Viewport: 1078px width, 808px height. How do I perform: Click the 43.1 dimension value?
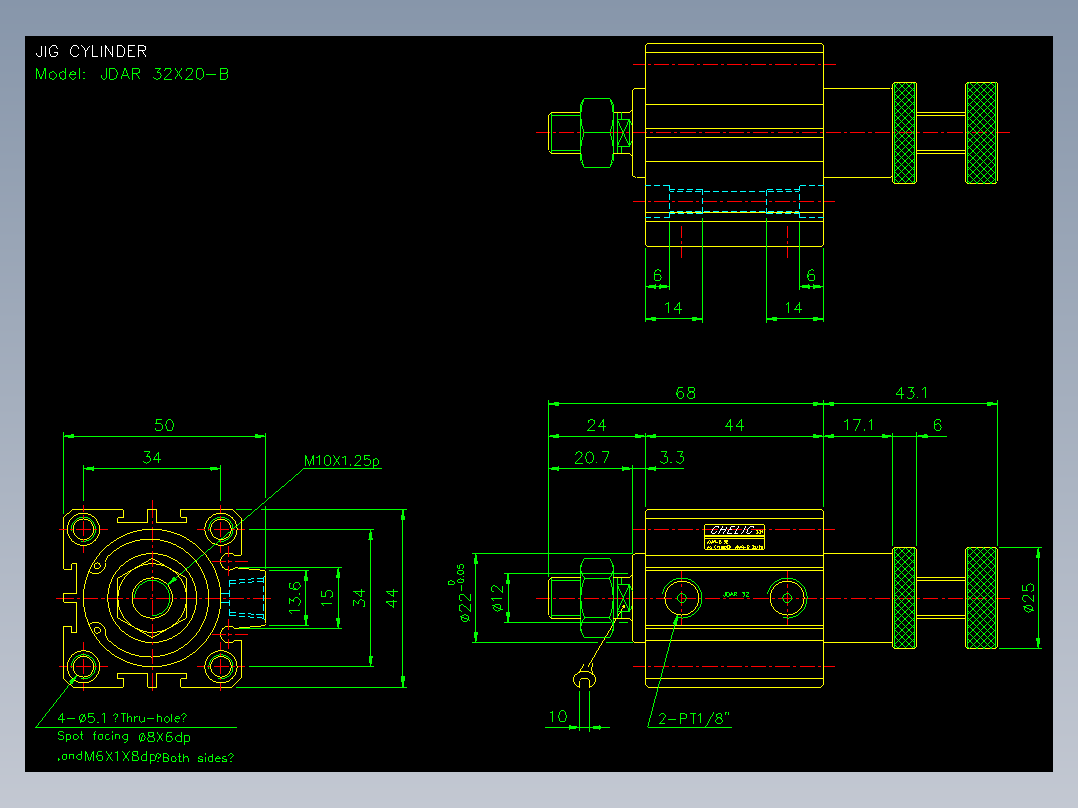(x=912, y=393)
